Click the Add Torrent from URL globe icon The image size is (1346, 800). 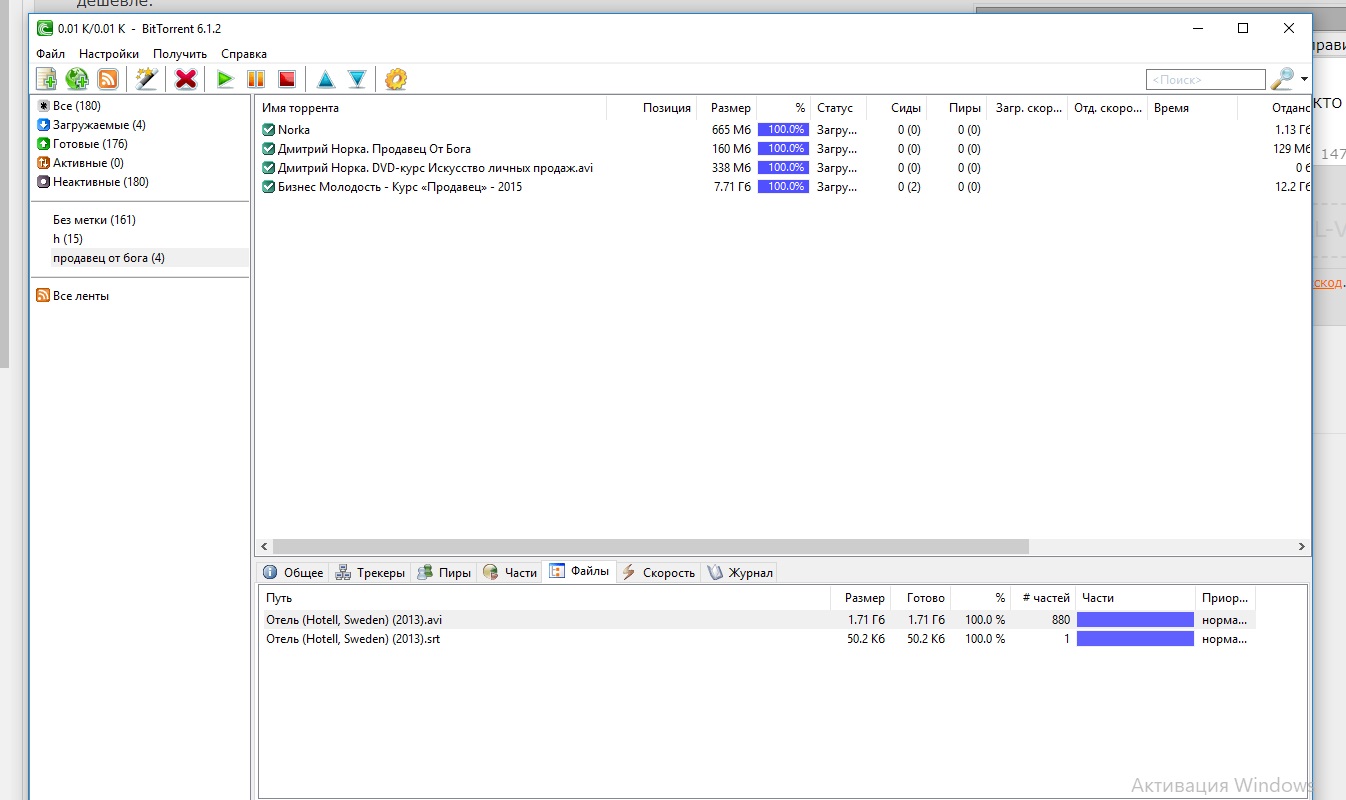pos(77,79)
